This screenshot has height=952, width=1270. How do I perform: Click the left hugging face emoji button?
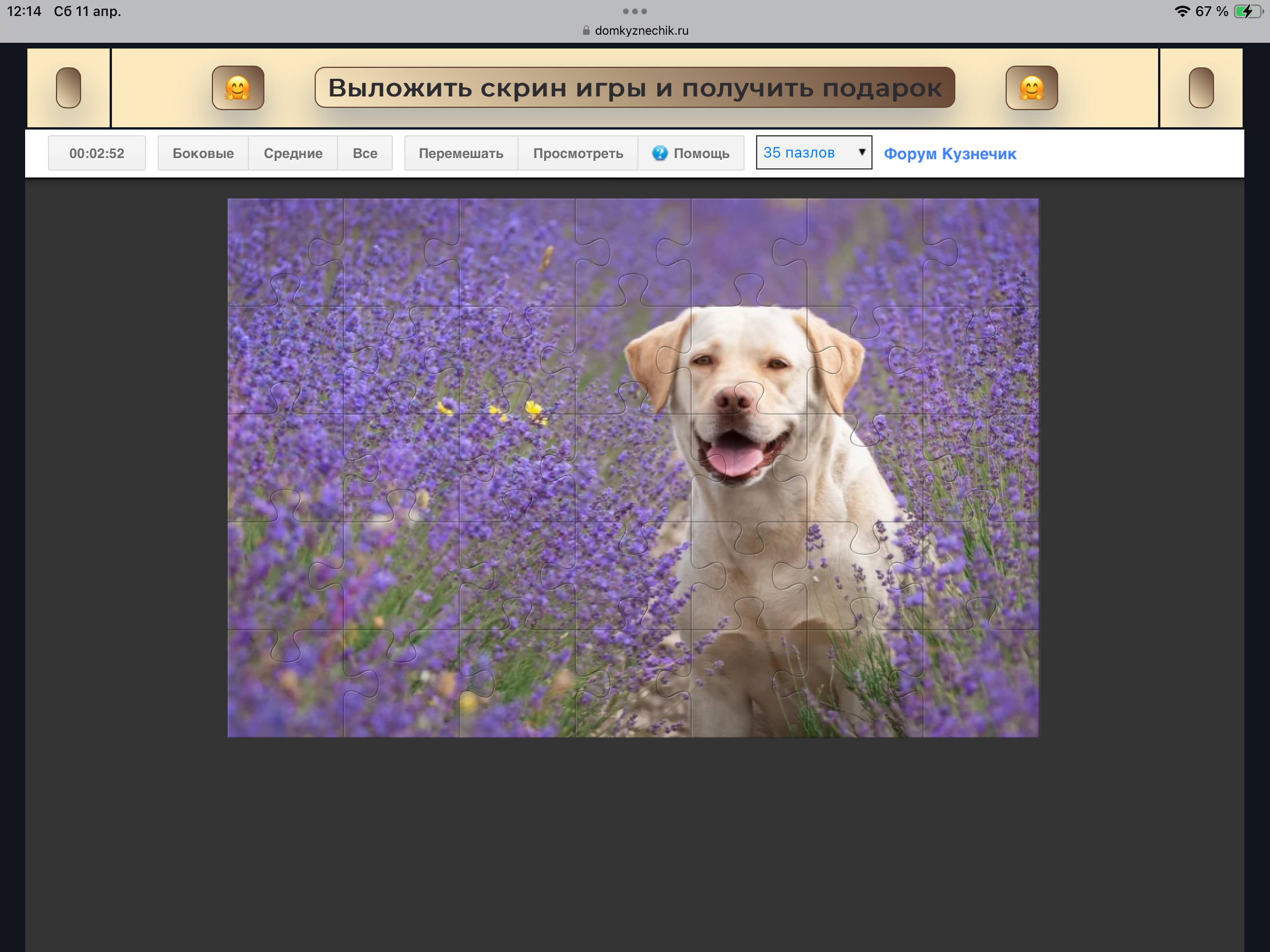(238, 88)
